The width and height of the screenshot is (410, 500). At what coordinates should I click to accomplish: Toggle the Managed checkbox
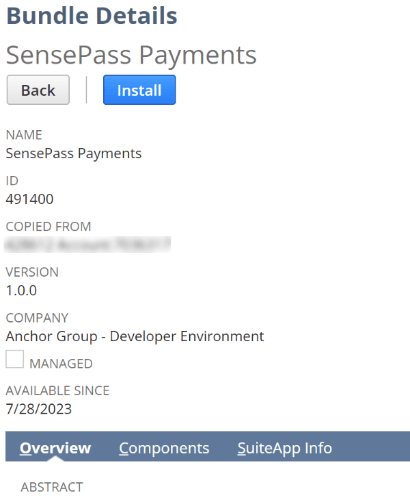(x=15, y=359)
